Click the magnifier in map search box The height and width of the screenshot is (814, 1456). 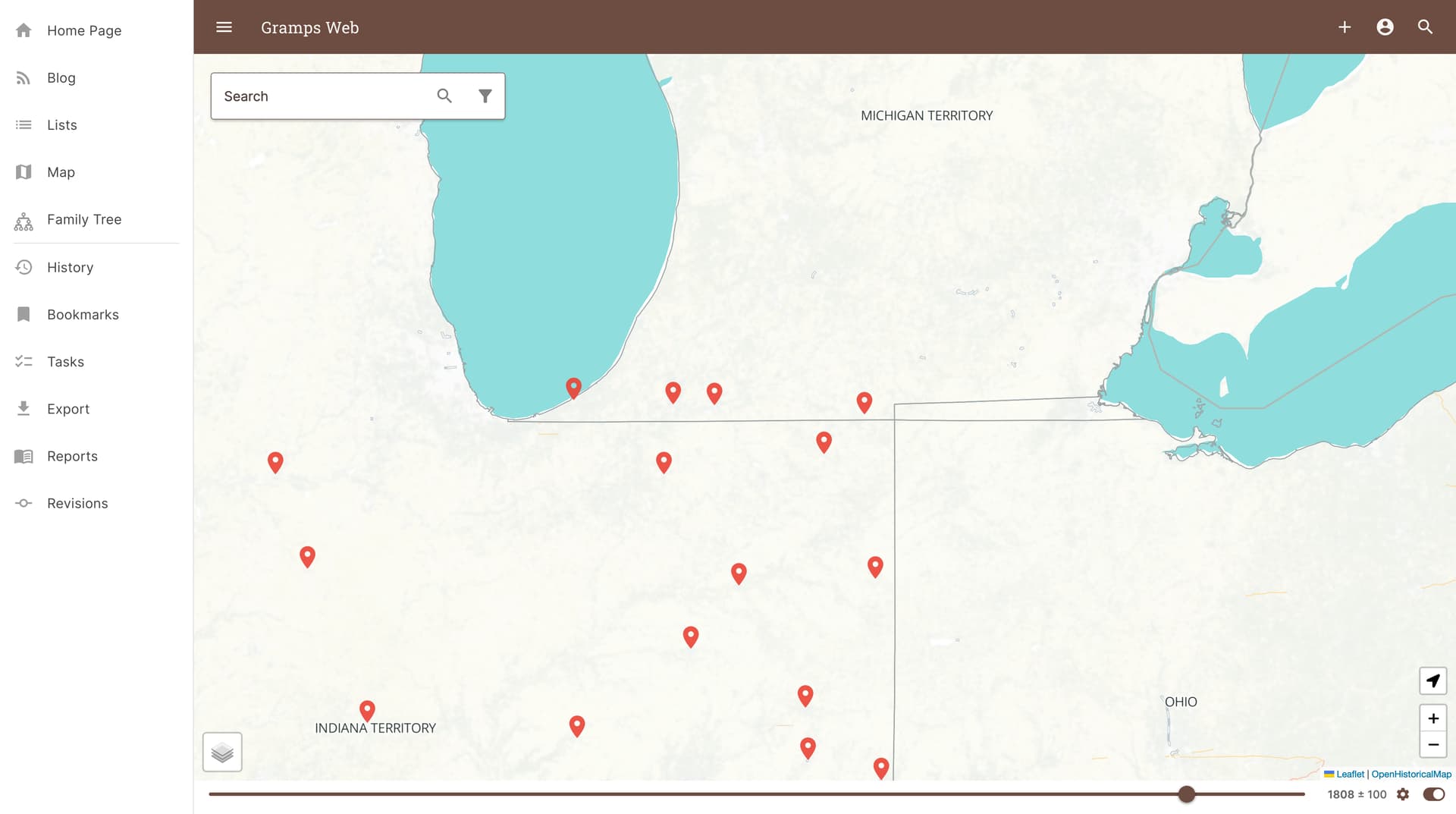pyautogui.click(x=444, y=96)
